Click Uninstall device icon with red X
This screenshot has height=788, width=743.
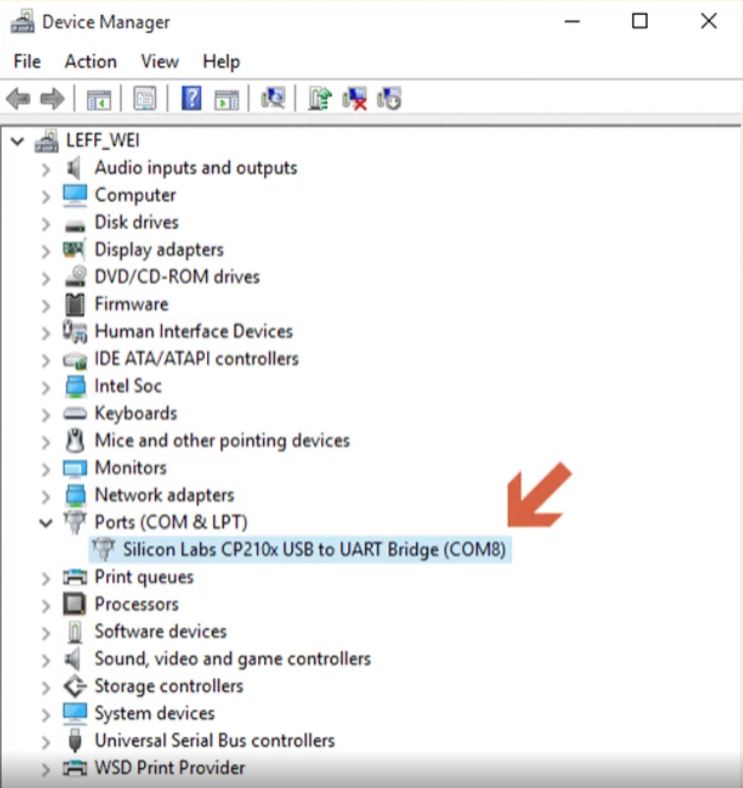(354, 98)
